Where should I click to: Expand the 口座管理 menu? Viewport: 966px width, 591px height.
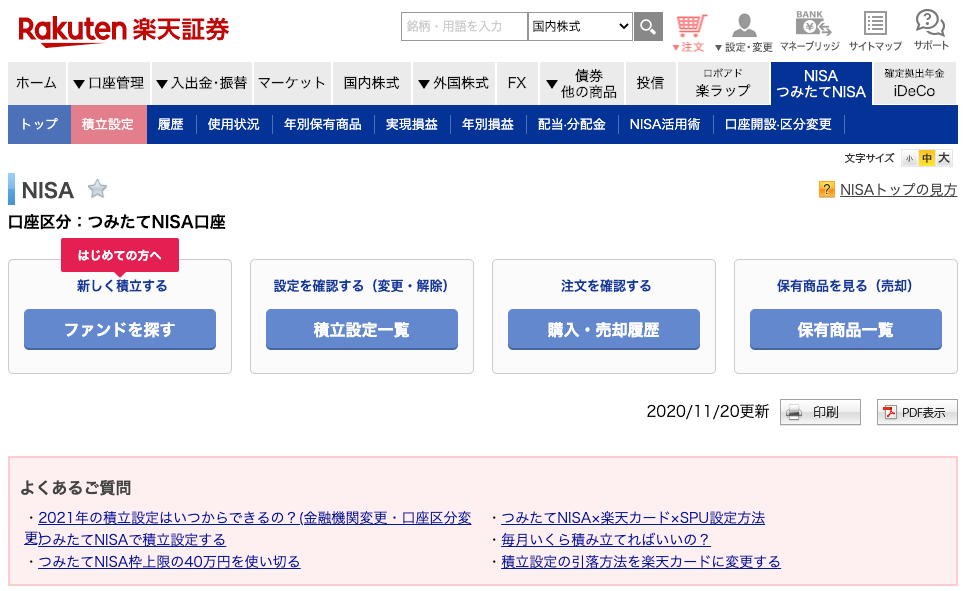[109, 83]
